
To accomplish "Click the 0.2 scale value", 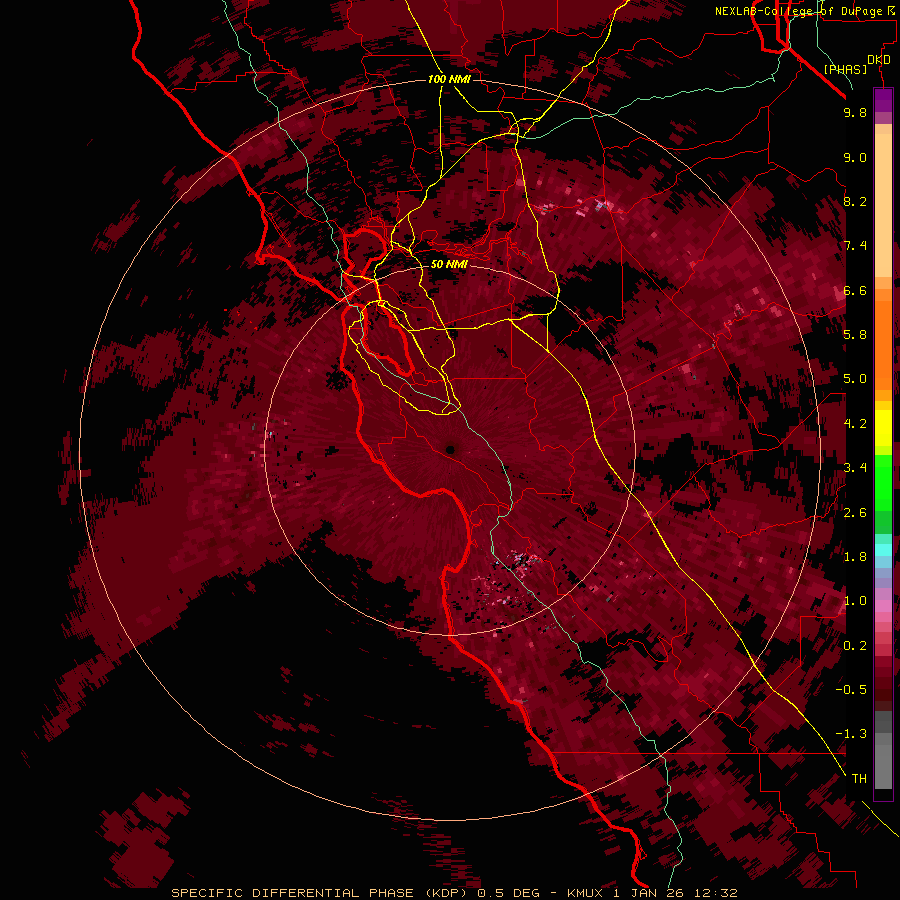I will click(x=855, y=645).
